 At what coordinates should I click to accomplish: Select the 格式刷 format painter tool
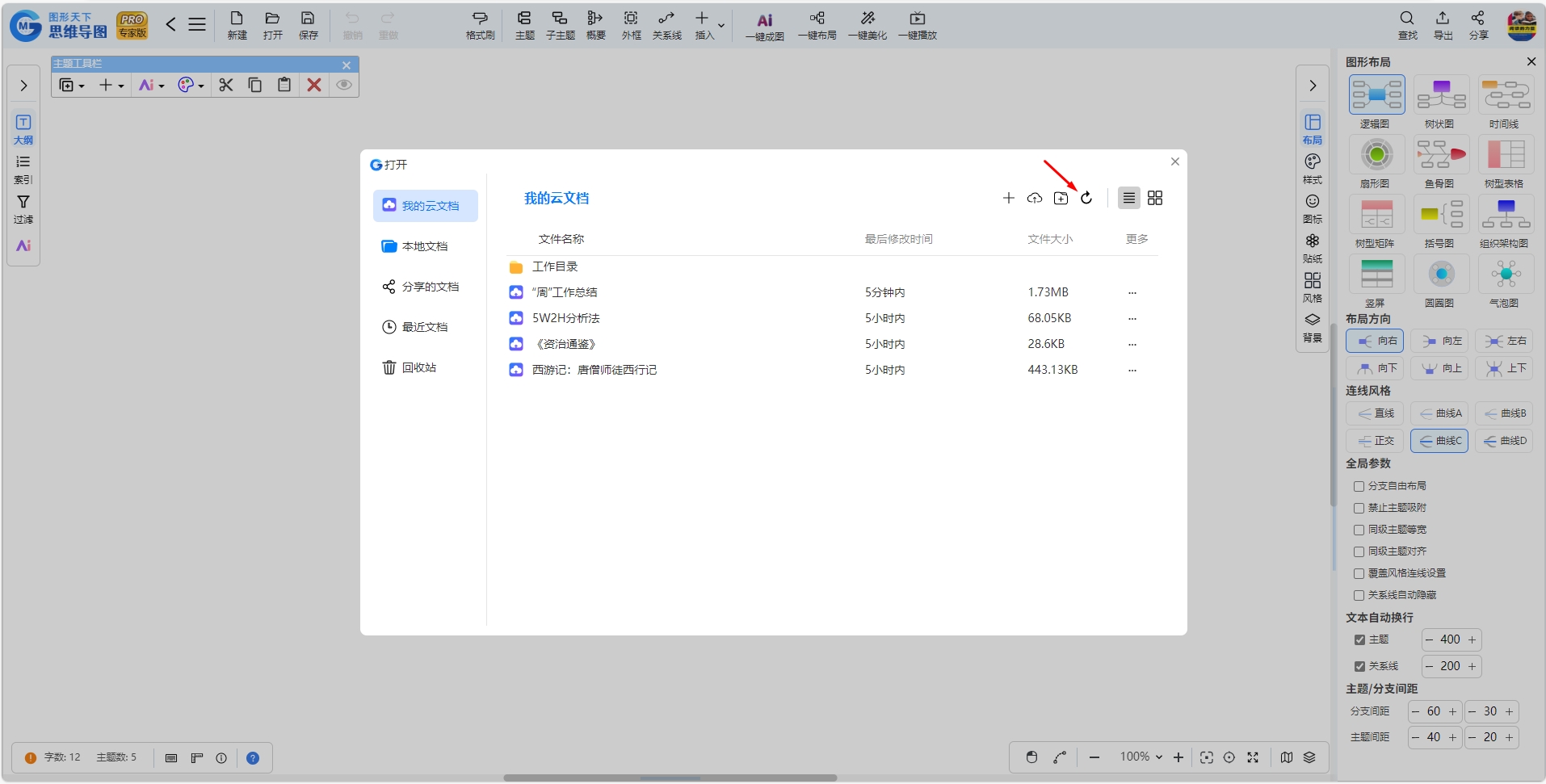480,25
